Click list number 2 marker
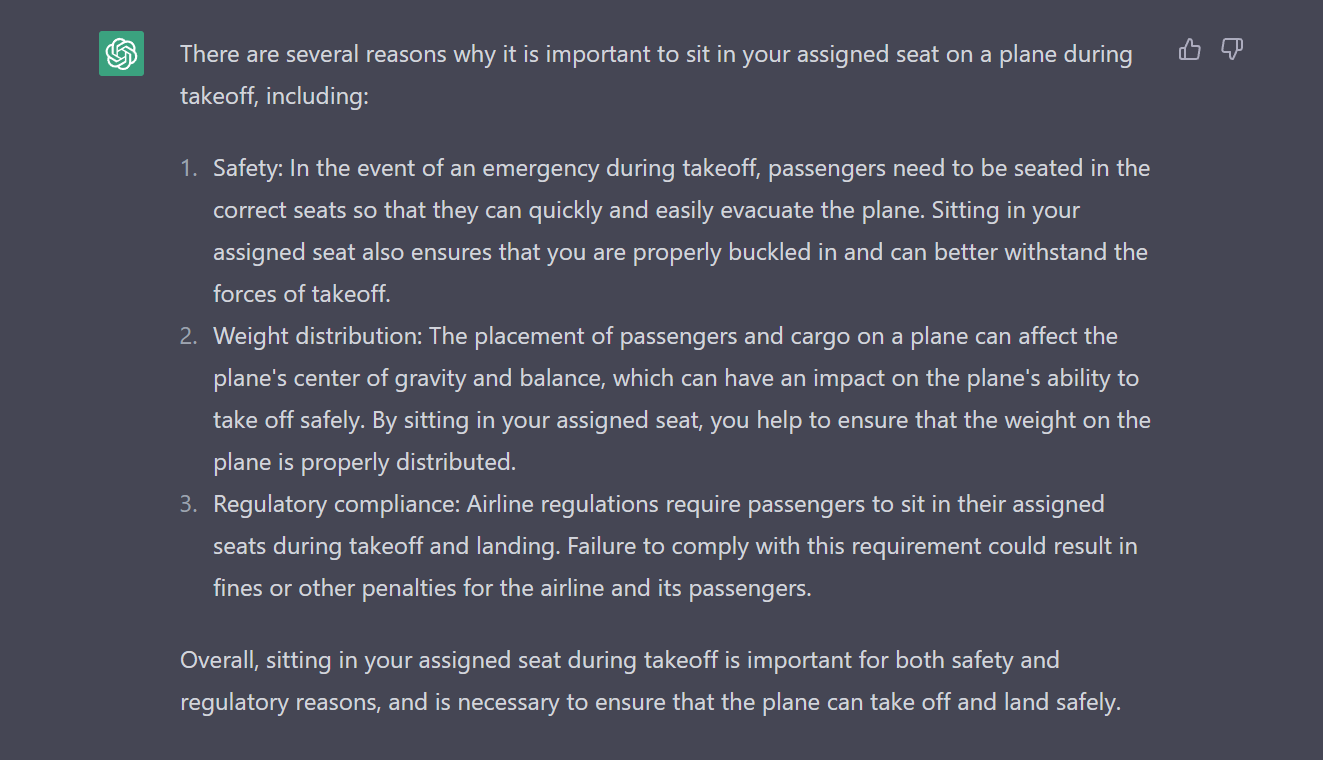This screenshot has width=1323, height=760. point(189,336)
